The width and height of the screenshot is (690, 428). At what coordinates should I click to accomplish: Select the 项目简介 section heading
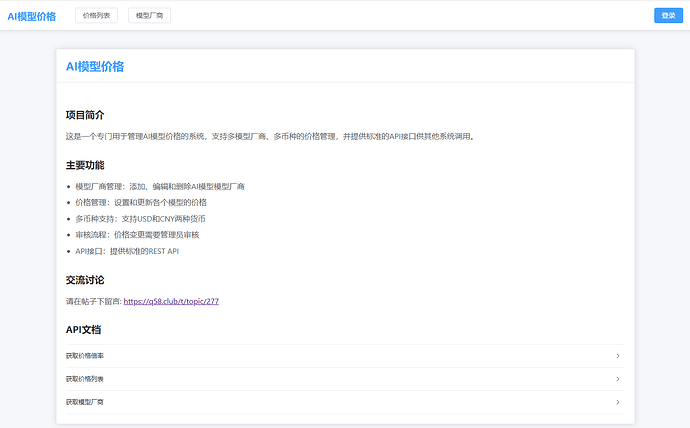tap(85, 115)
